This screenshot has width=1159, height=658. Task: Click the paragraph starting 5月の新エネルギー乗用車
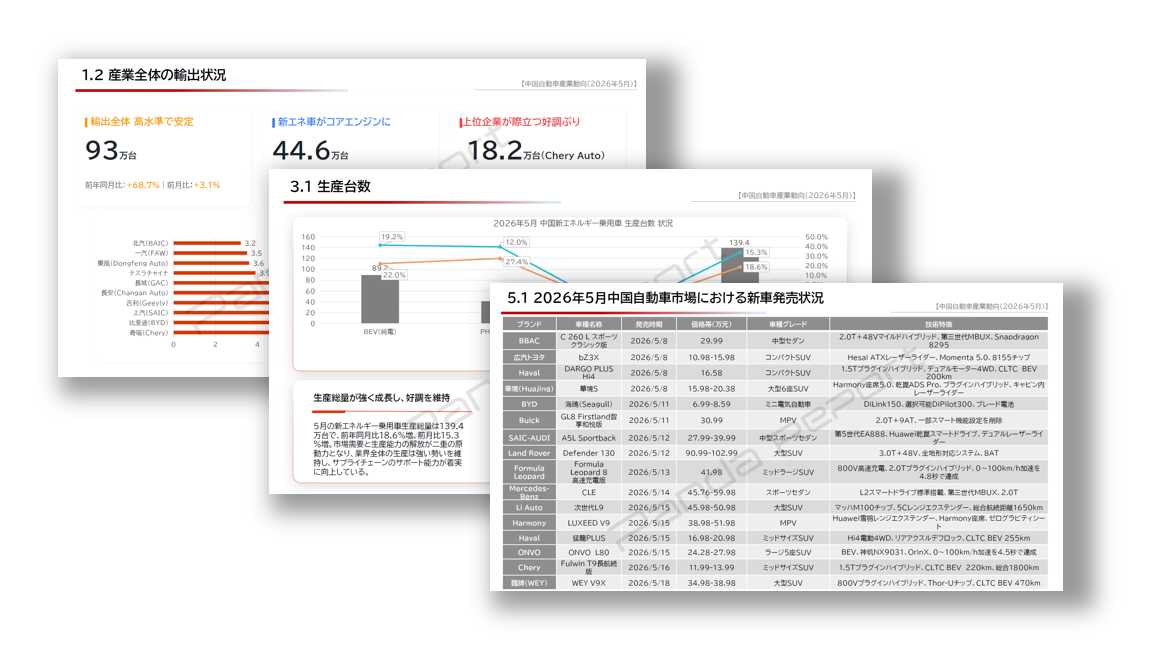[x=388, y=449]
